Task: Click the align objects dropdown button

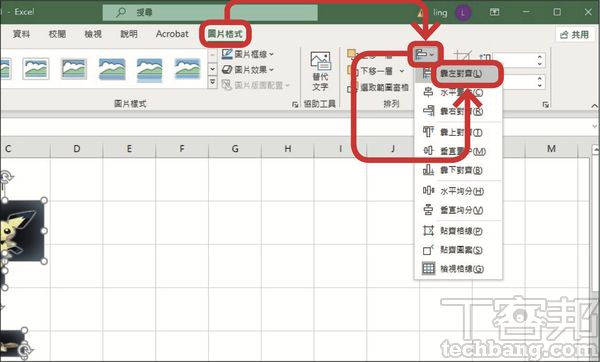Action: (425, 55)
